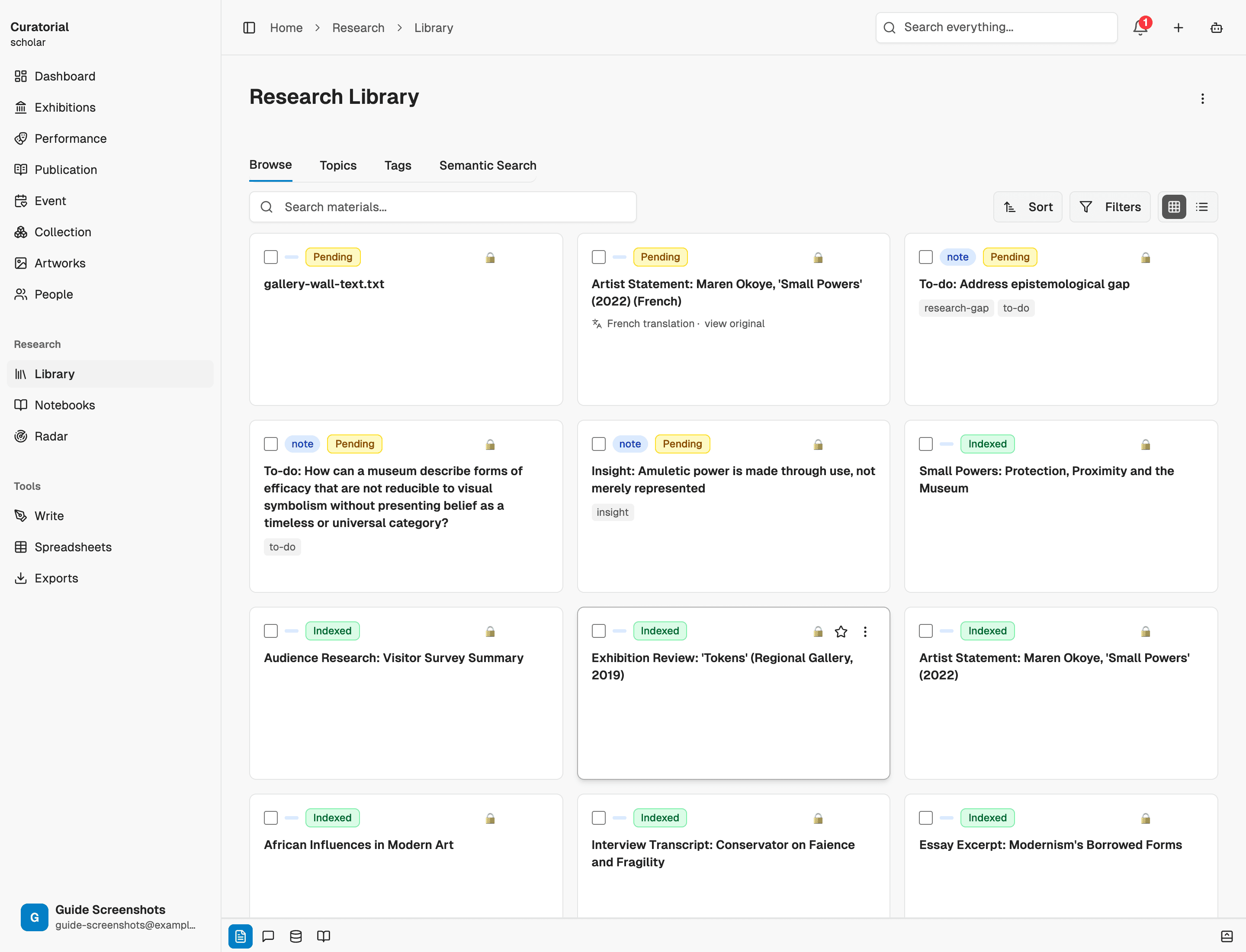Open the database icon in bottom bar

(x=296, y=936)
